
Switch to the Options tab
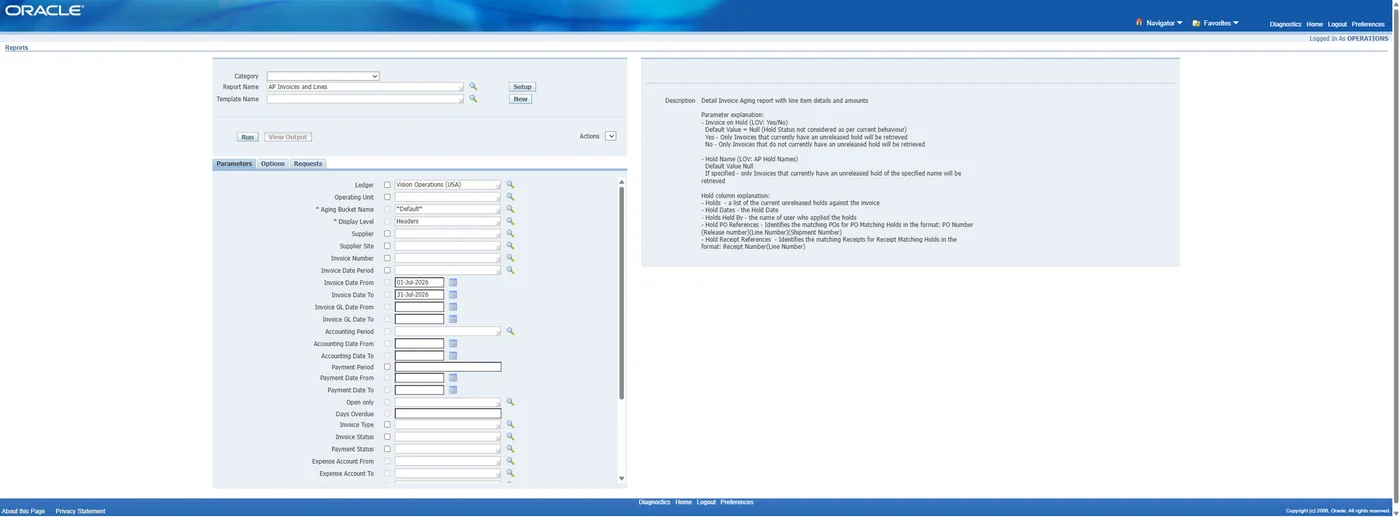273,164
